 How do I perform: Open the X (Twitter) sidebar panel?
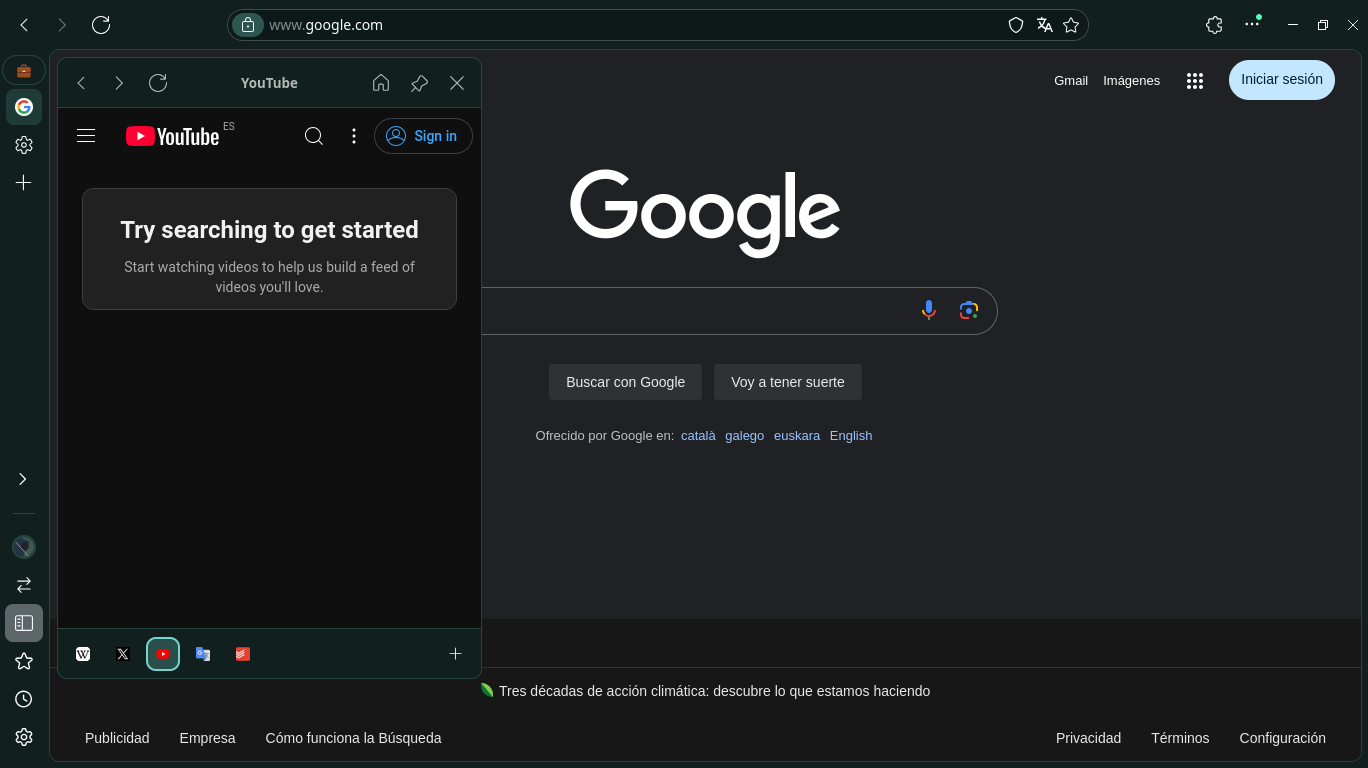click(x=123, y=654)
